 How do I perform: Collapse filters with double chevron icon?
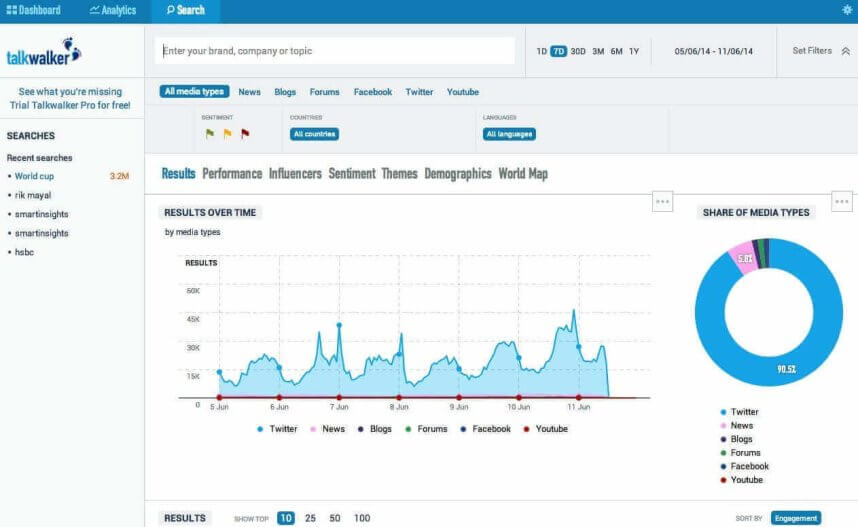pyautogui.click(x=845, y=51)
